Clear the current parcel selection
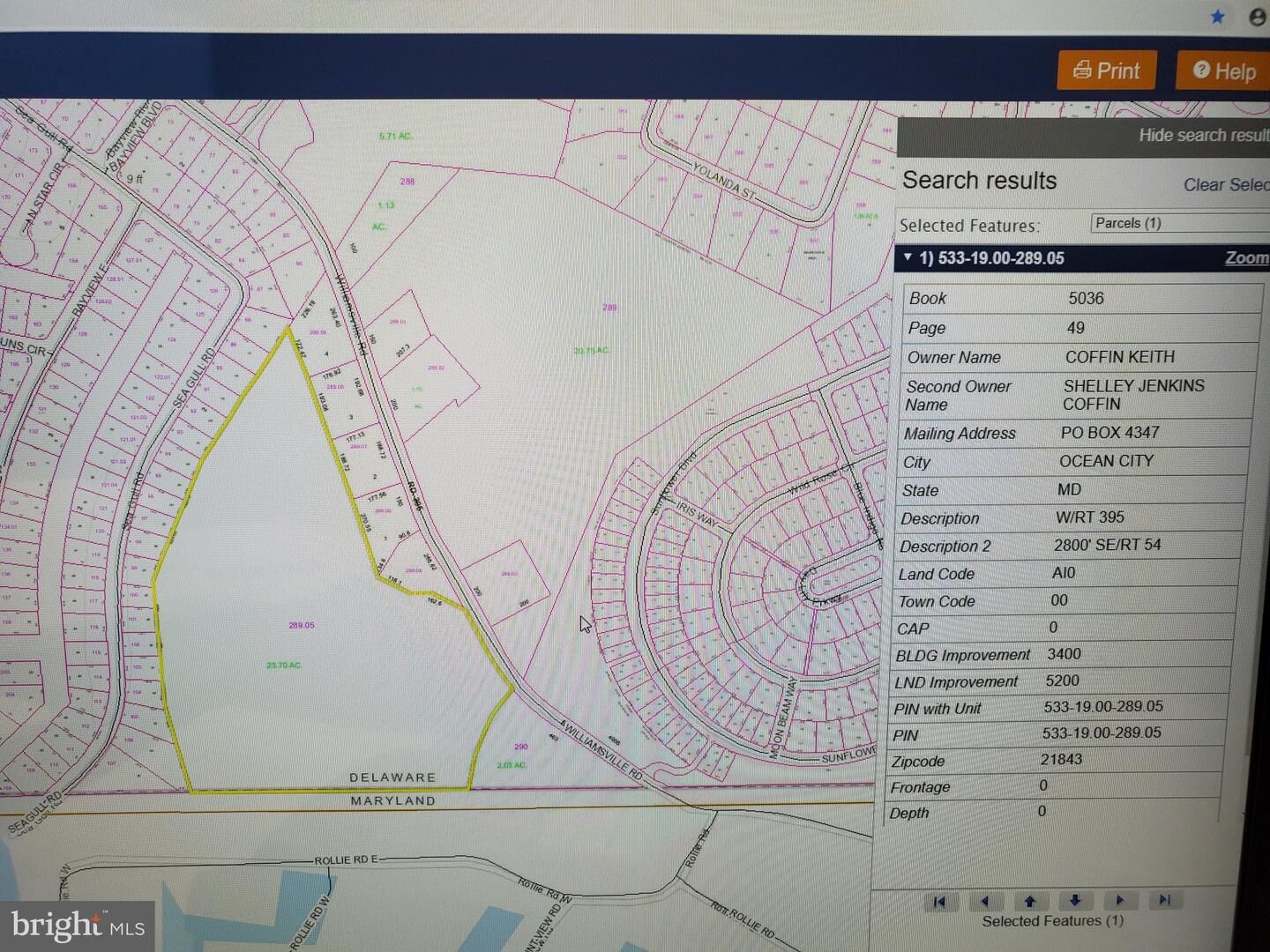Image resolution: width=1270 pixels, height=952 pixels. pos(1225,185)
